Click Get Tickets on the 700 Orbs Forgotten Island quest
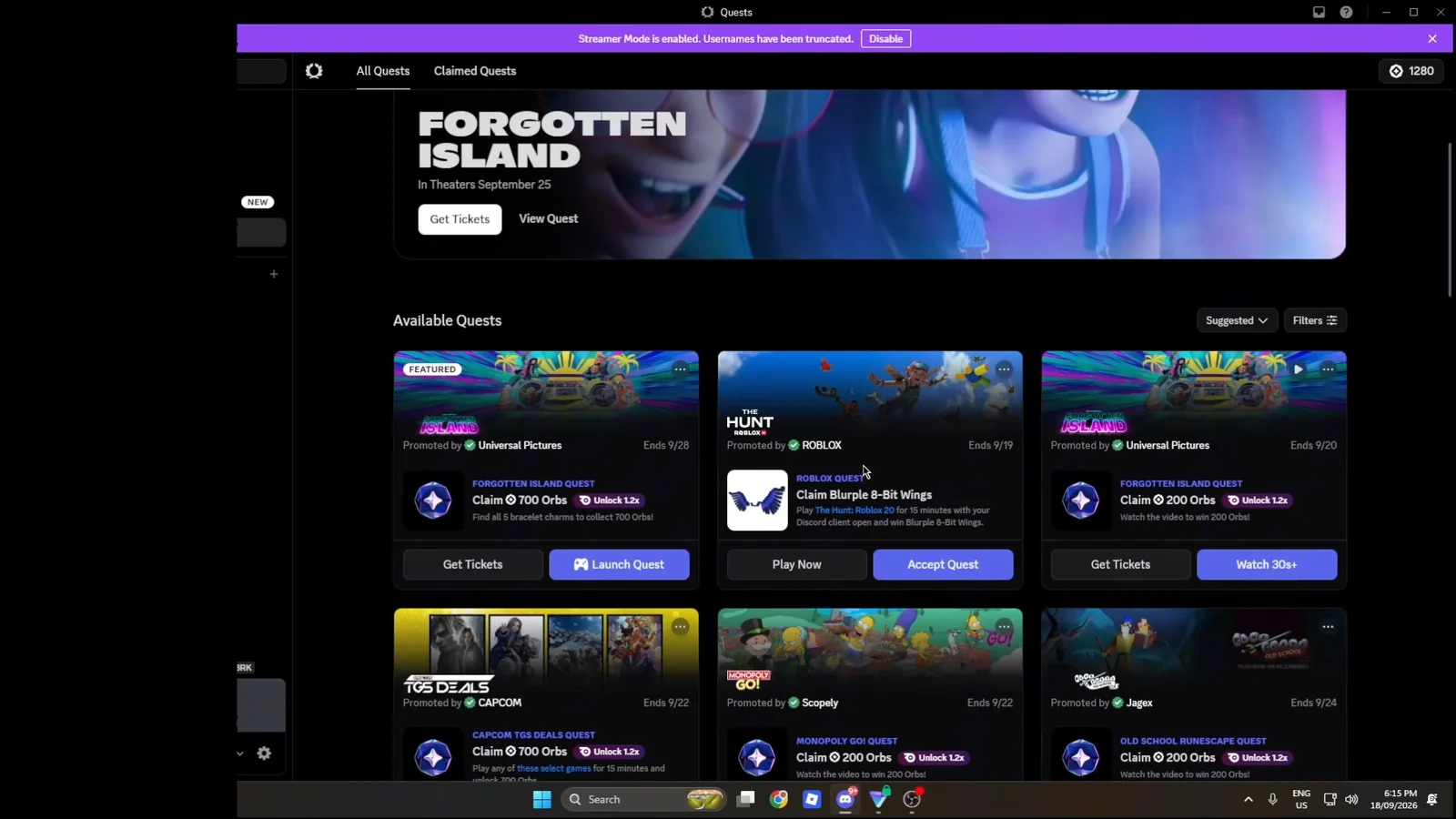The image size is (1456, 819). [473, 564]
